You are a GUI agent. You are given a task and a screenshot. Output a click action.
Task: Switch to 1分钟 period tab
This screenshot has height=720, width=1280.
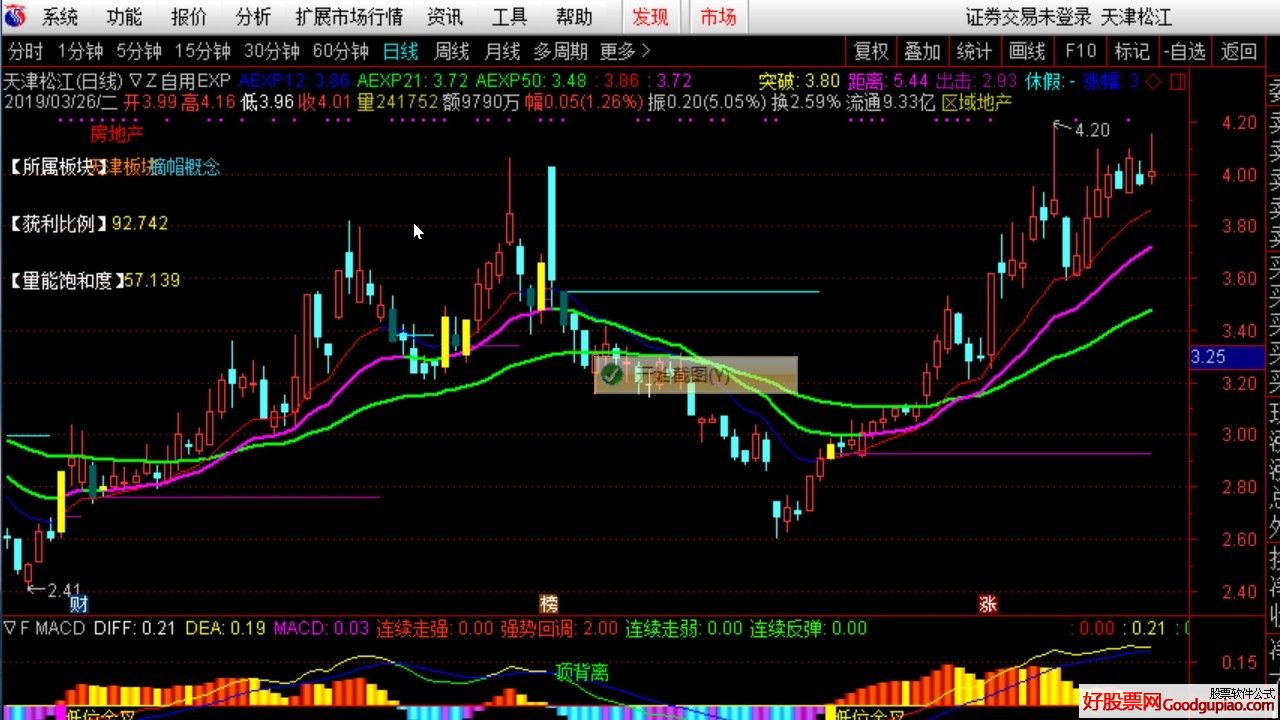tap(81, 51)
